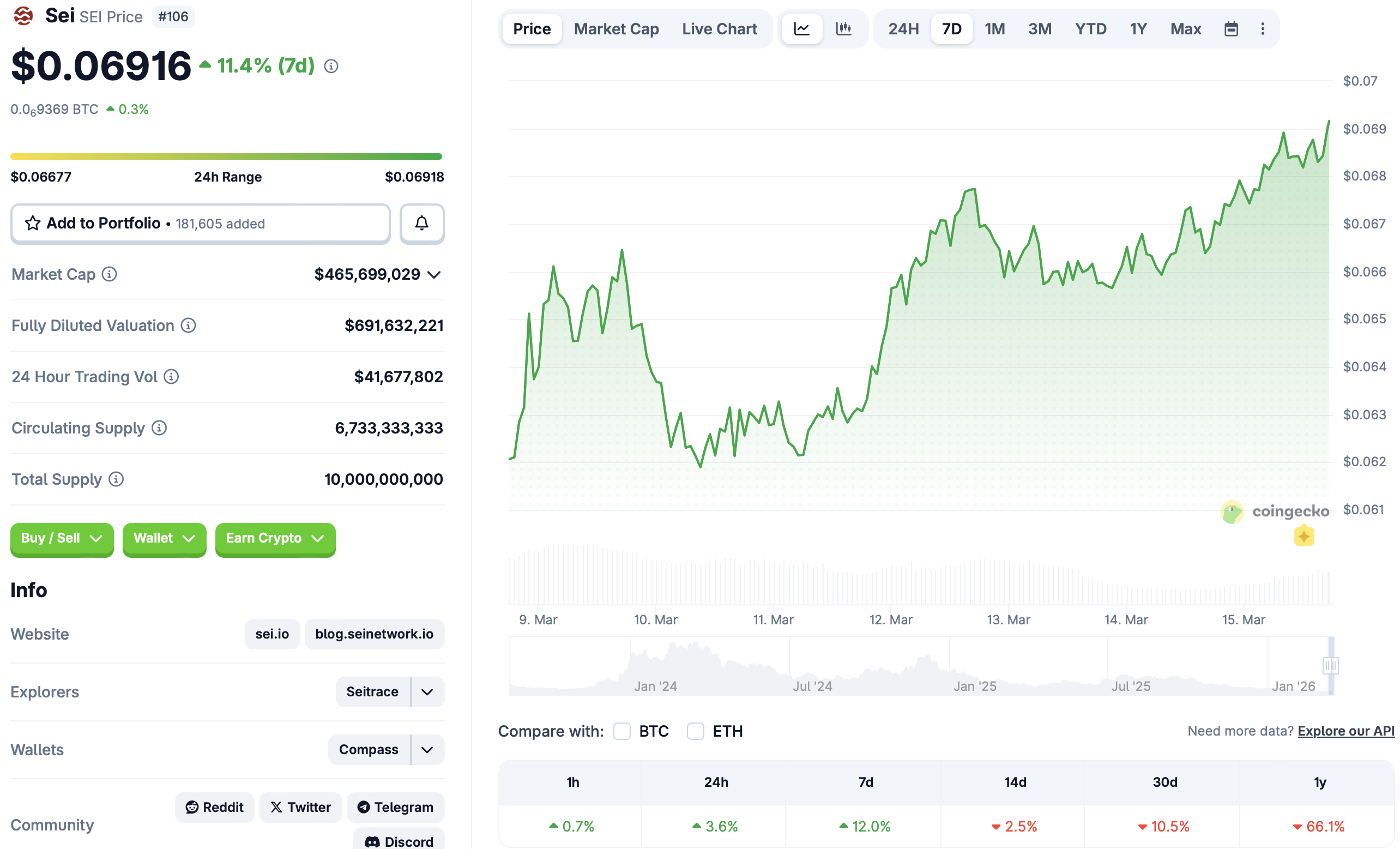Visit the sei.io website link
1400x849 pixels.
[271, 634]
